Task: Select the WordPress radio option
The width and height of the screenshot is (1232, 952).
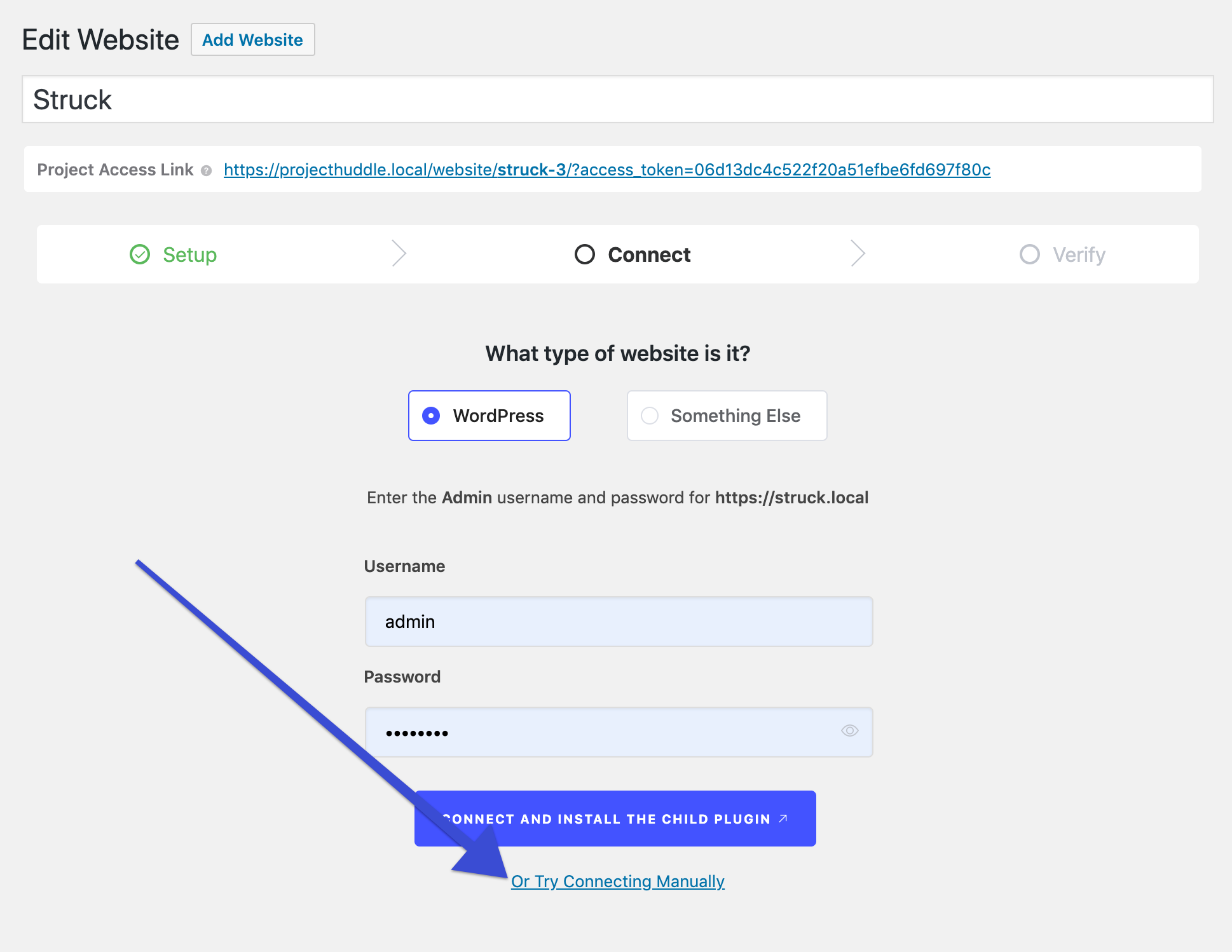Action: 432,416
